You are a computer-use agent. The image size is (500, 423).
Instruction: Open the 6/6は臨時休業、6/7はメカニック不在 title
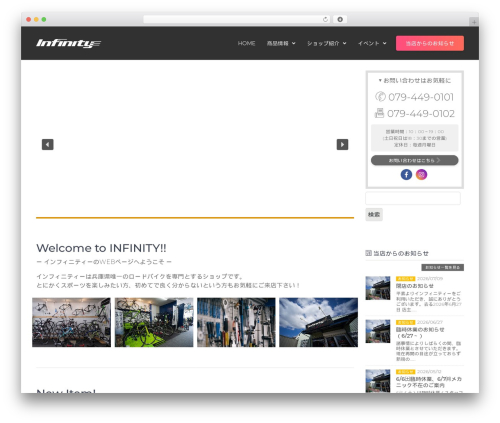point(429,382)
